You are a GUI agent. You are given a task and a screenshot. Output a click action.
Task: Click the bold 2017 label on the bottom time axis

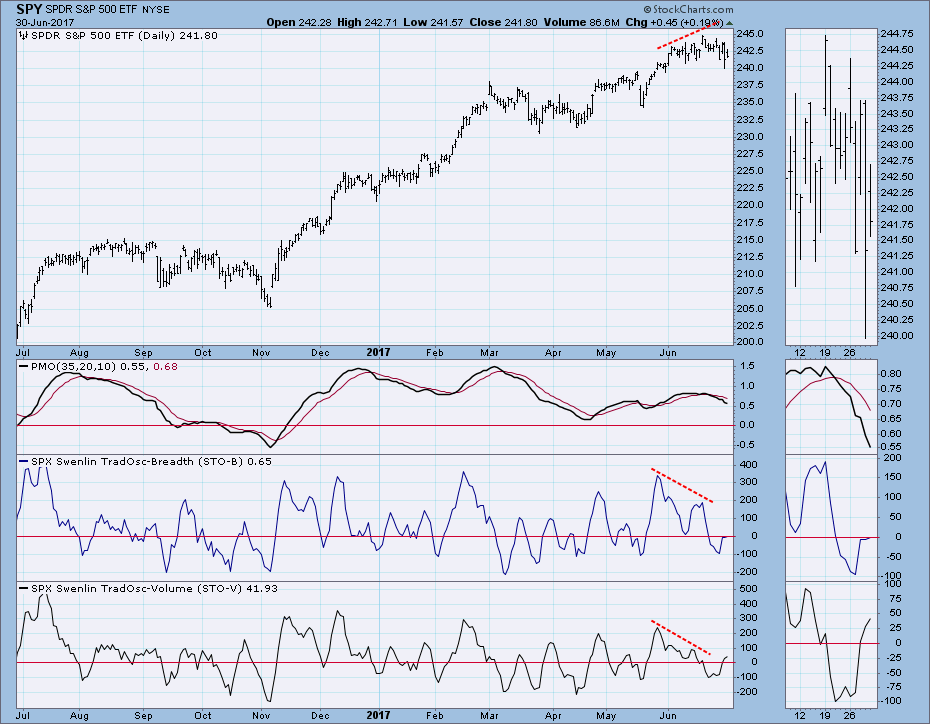pyautogui.click(x=378, y=715)
